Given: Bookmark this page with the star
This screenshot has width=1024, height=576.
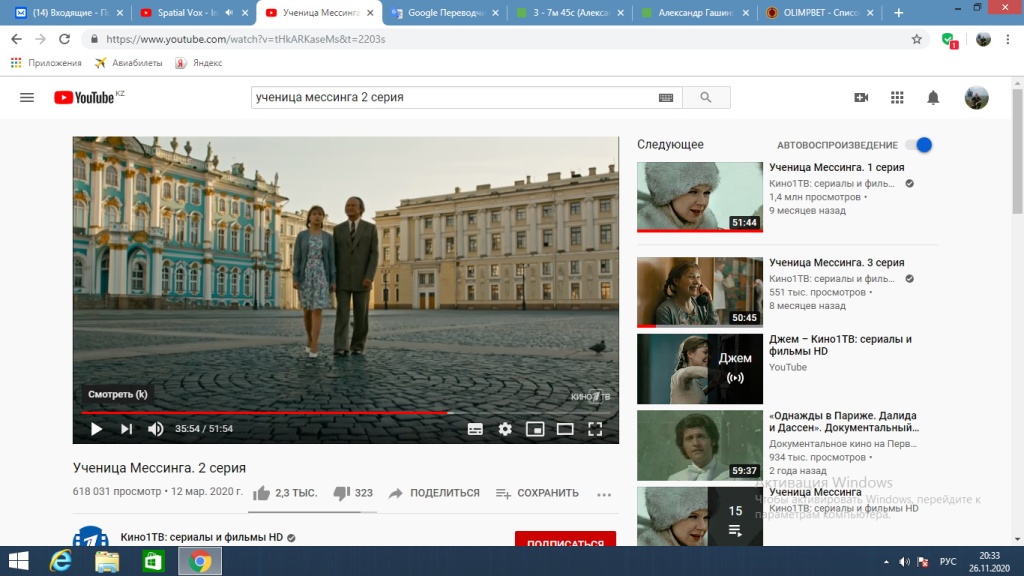Looking at the screenshot, I should click(917, 39).
